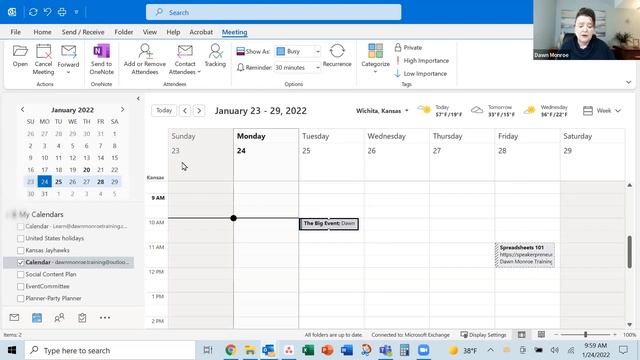Adjust the zoom slider handle

point(585,335)
